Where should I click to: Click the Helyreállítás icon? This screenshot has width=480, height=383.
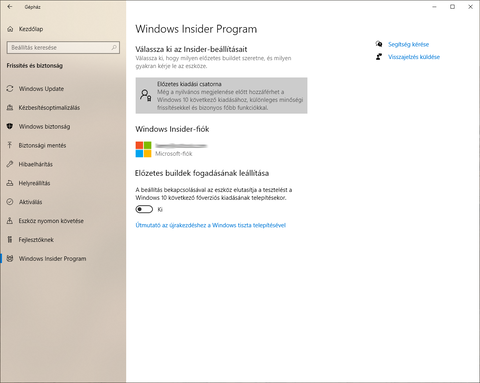point(10,183)
